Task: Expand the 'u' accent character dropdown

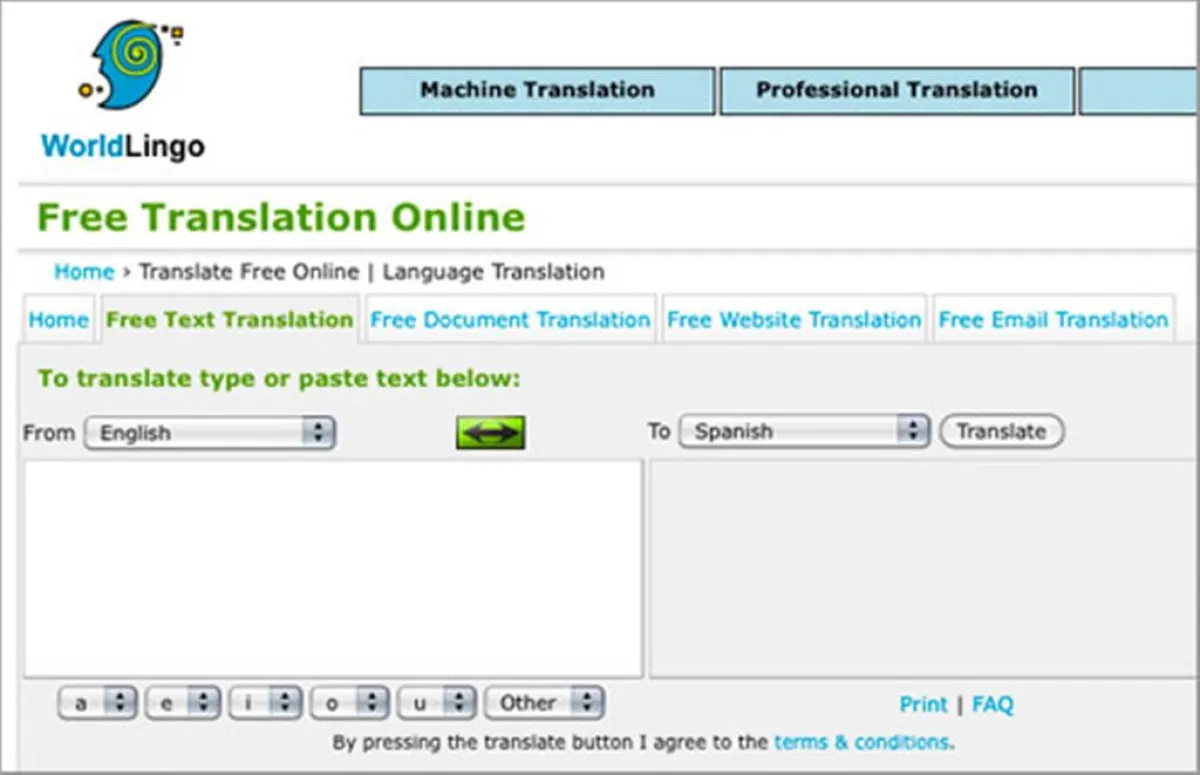Action: (x=436, y=703)
